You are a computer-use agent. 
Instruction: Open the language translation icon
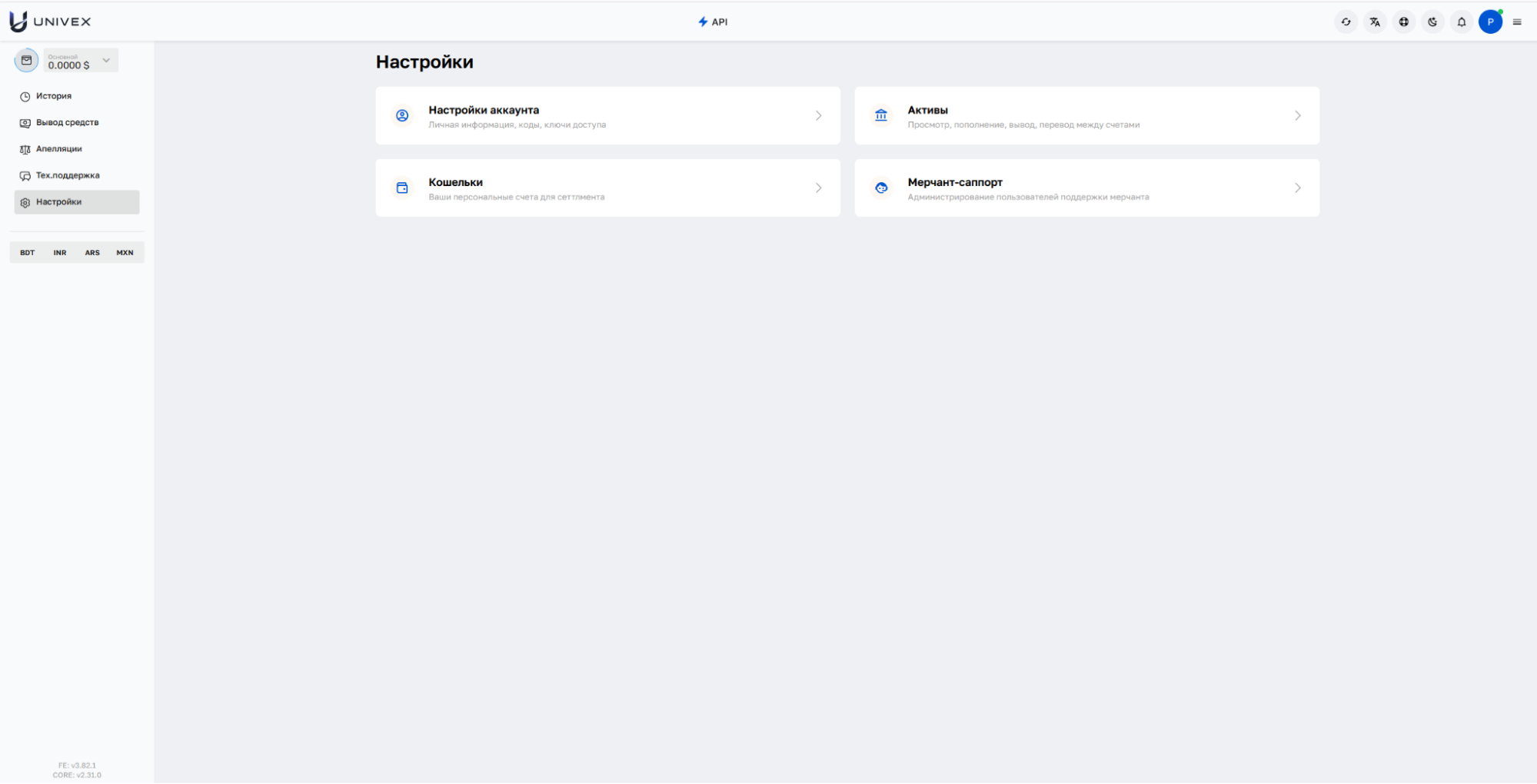pos(1375,22)
